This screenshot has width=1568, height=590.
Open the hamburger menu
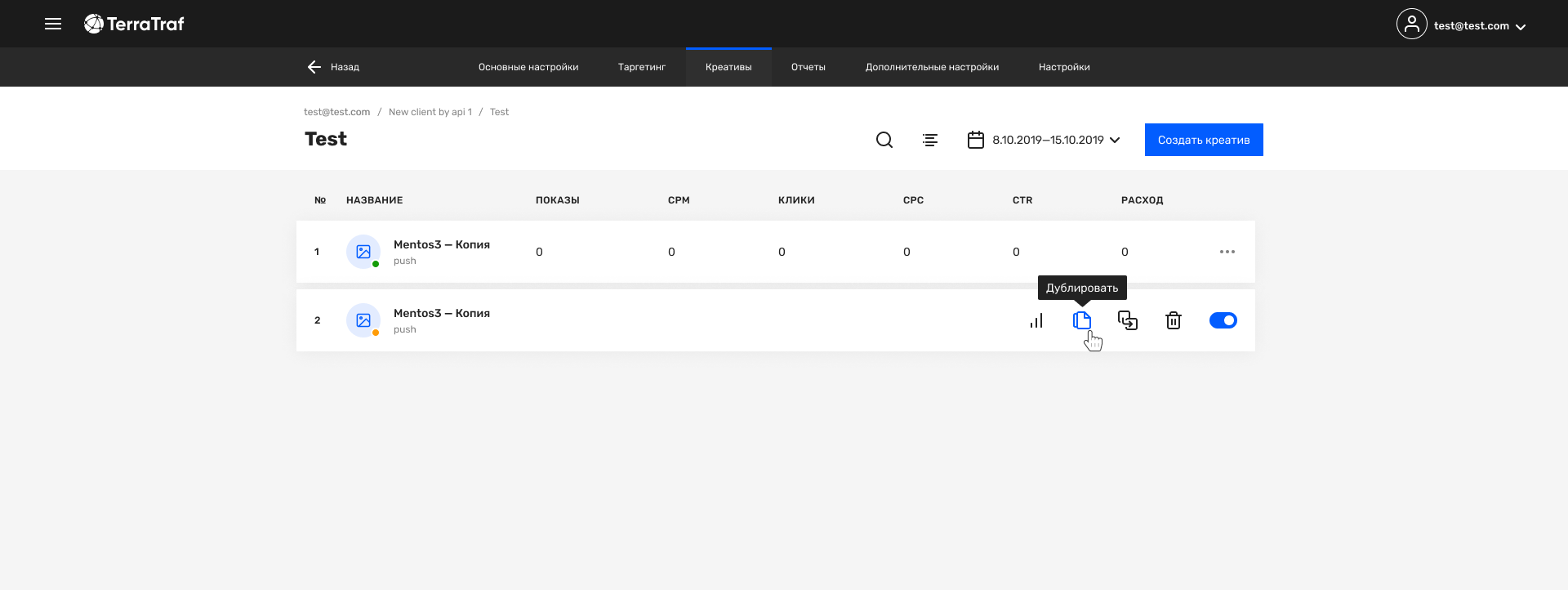(53, 24)
